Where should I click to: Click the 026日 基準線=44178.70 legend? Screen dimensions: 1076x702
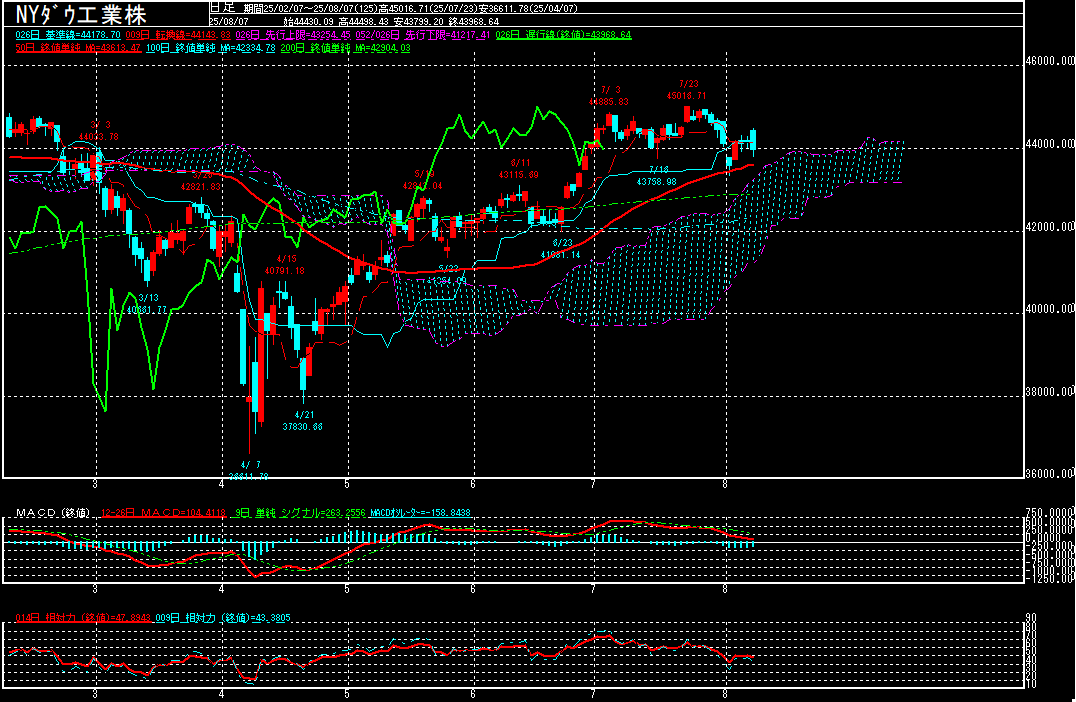point(68,34)
